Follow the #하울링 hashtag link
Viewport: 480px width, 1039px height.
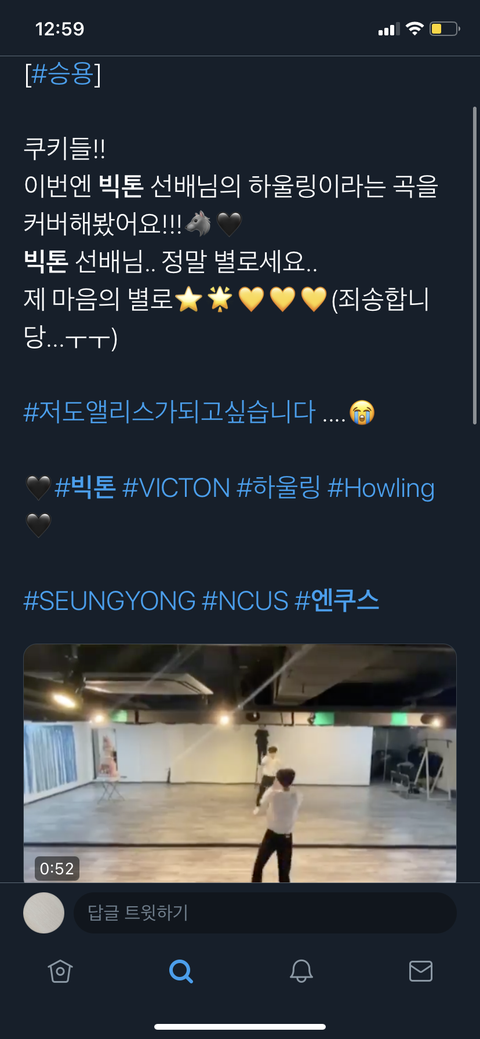[278, 489]
